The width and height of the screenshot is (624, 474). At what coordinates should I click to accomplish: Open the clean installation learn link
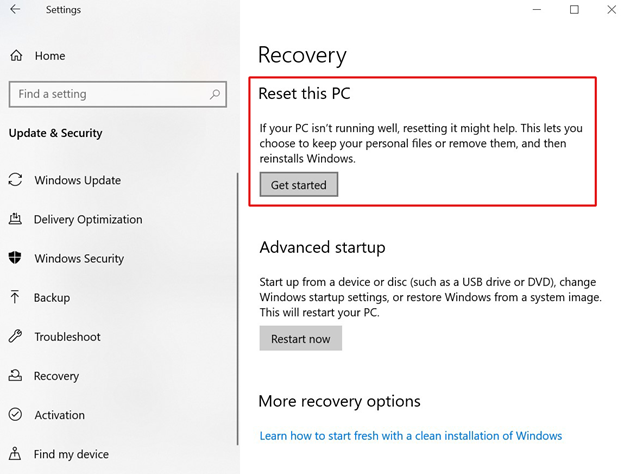point(411,436)
